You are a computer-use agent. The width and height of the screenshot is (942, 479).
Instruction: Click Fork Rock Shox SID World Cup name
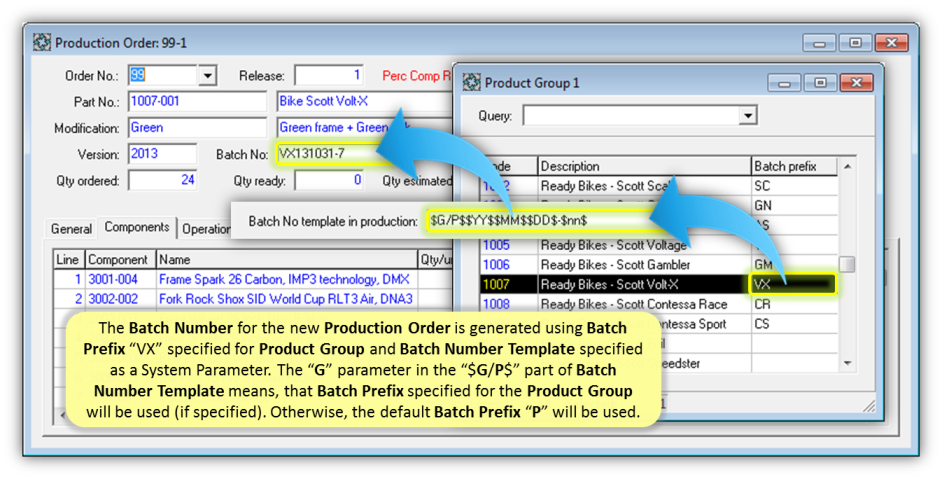click(286, 299)
